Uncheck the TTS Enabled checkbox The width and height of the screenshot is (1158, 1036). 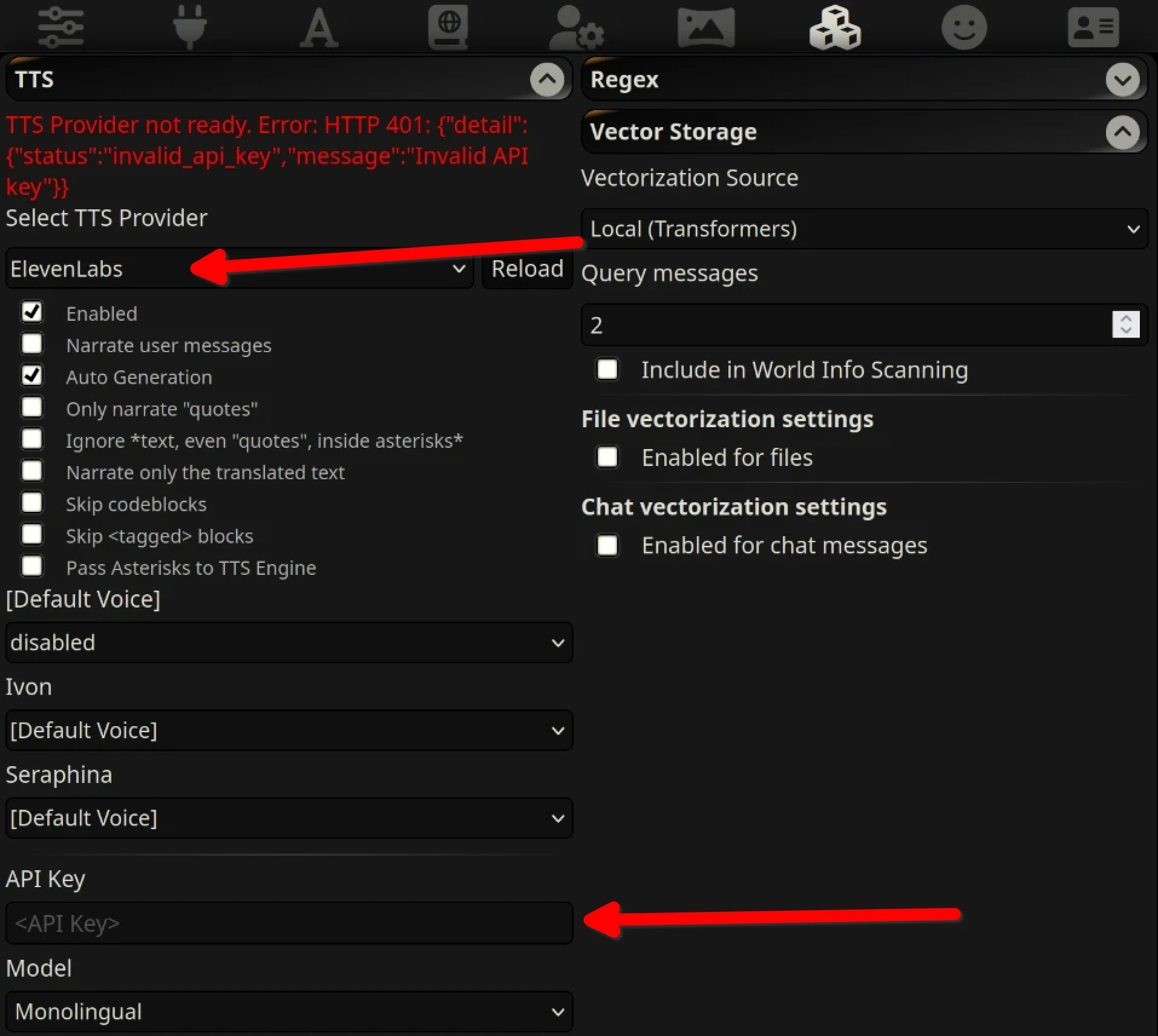(32, 312)
